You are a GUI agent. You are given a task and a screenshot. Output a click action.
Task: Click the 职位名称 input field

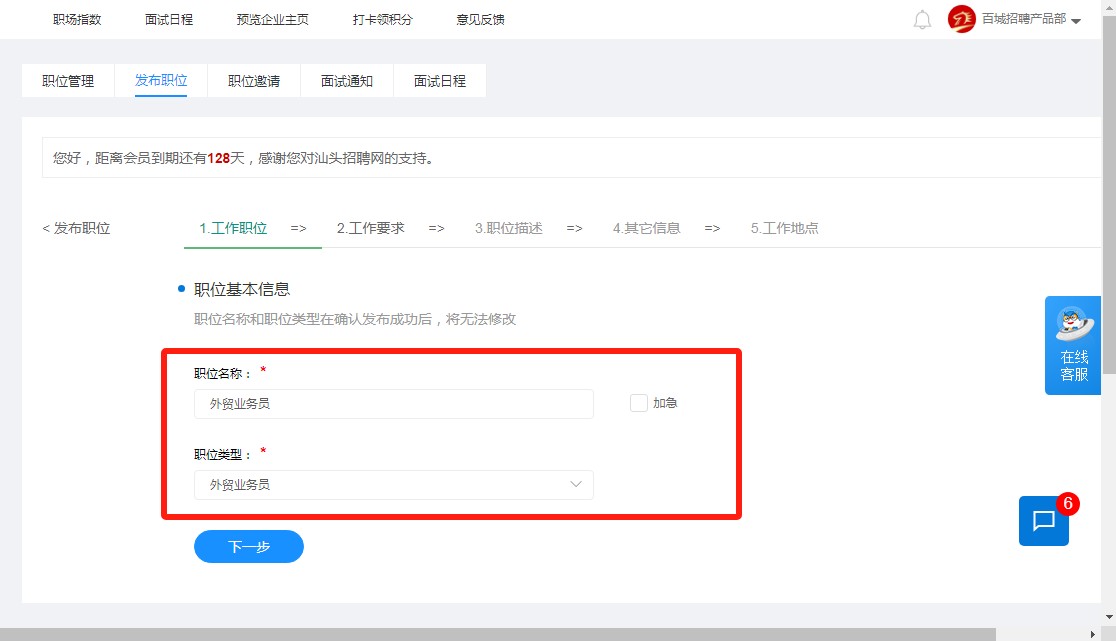[393, 404]
